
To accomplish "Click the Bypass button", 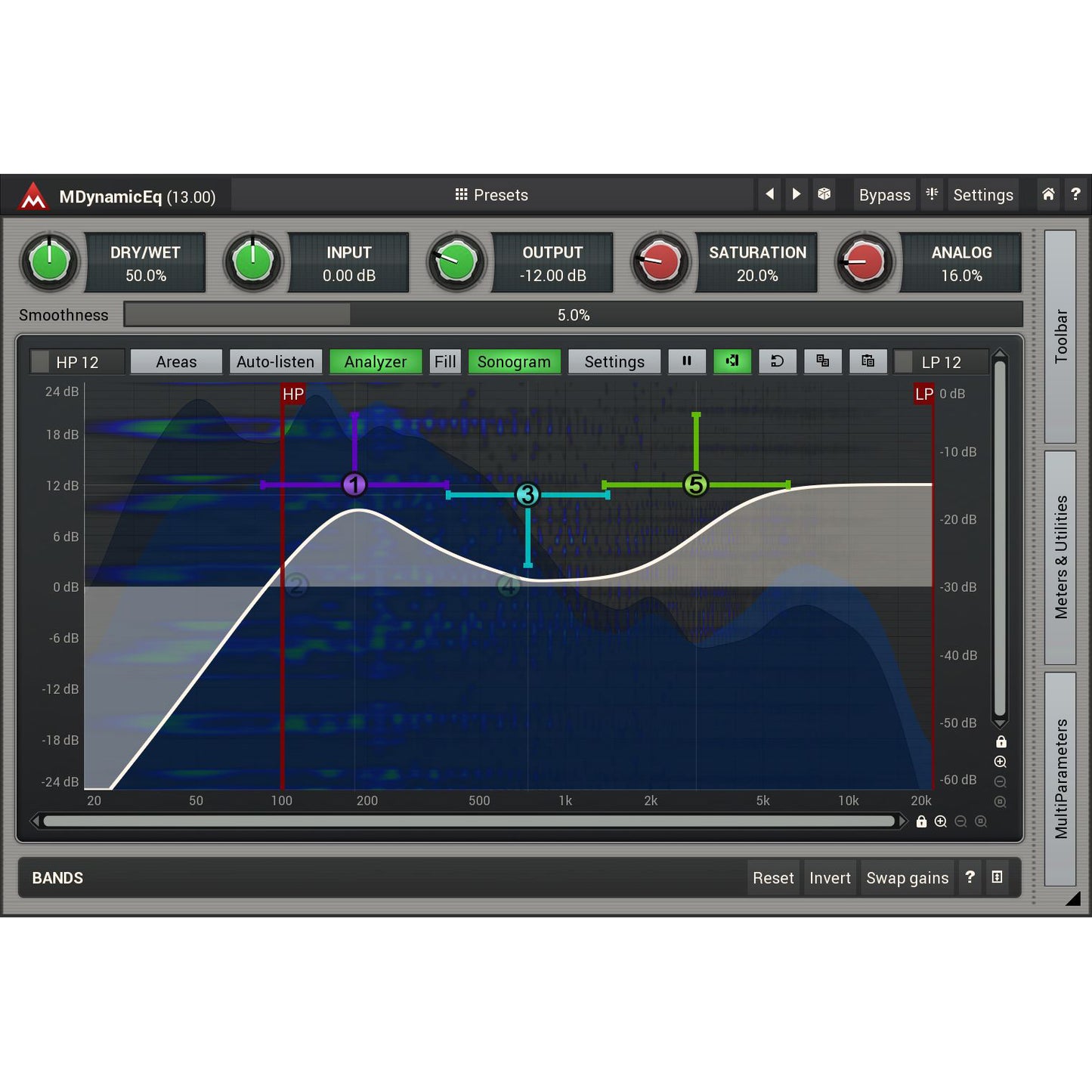I will (884, 195).
